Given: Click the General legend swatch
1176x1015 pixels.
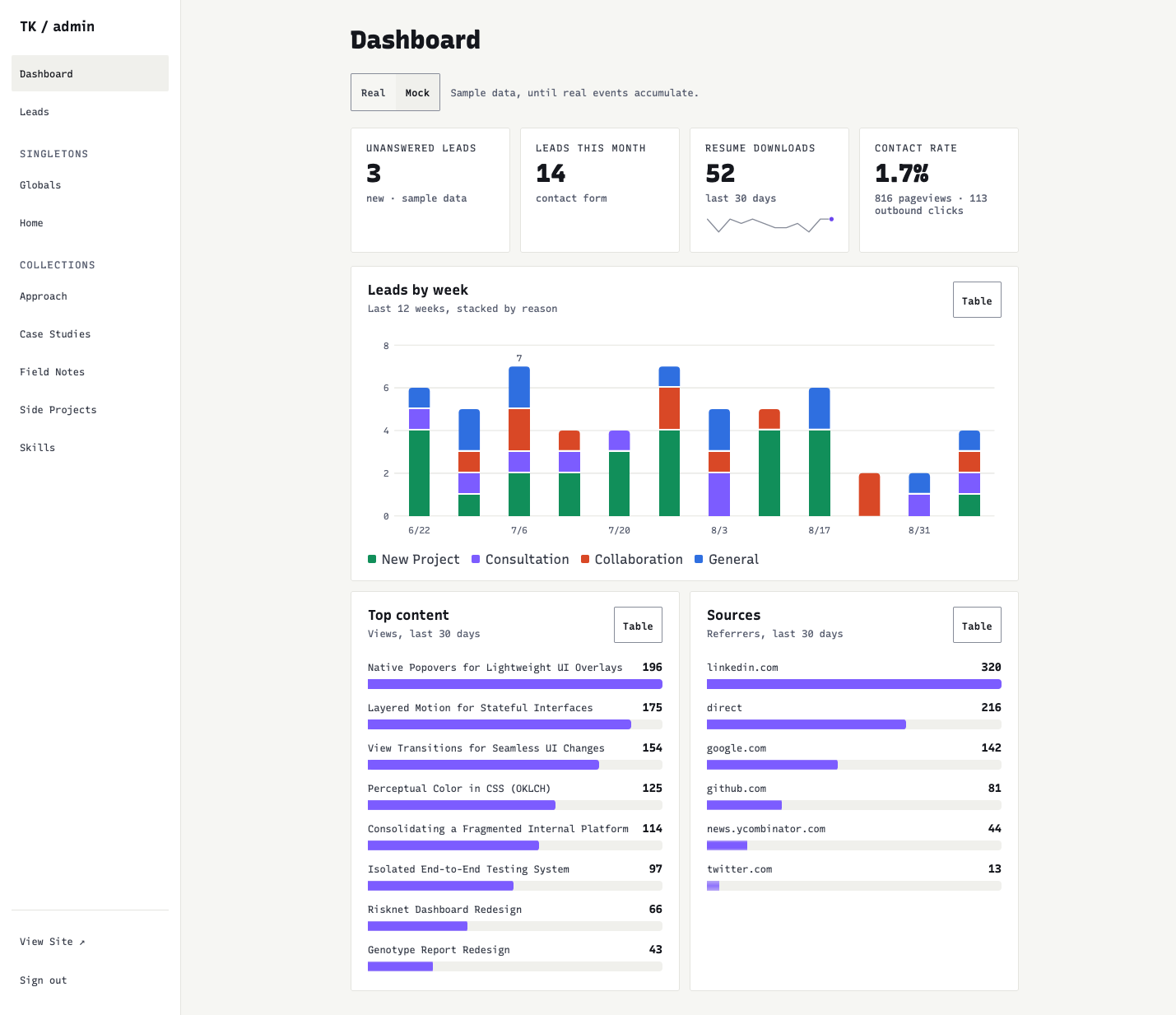Looking at the screenshot, I should point(699,559).
